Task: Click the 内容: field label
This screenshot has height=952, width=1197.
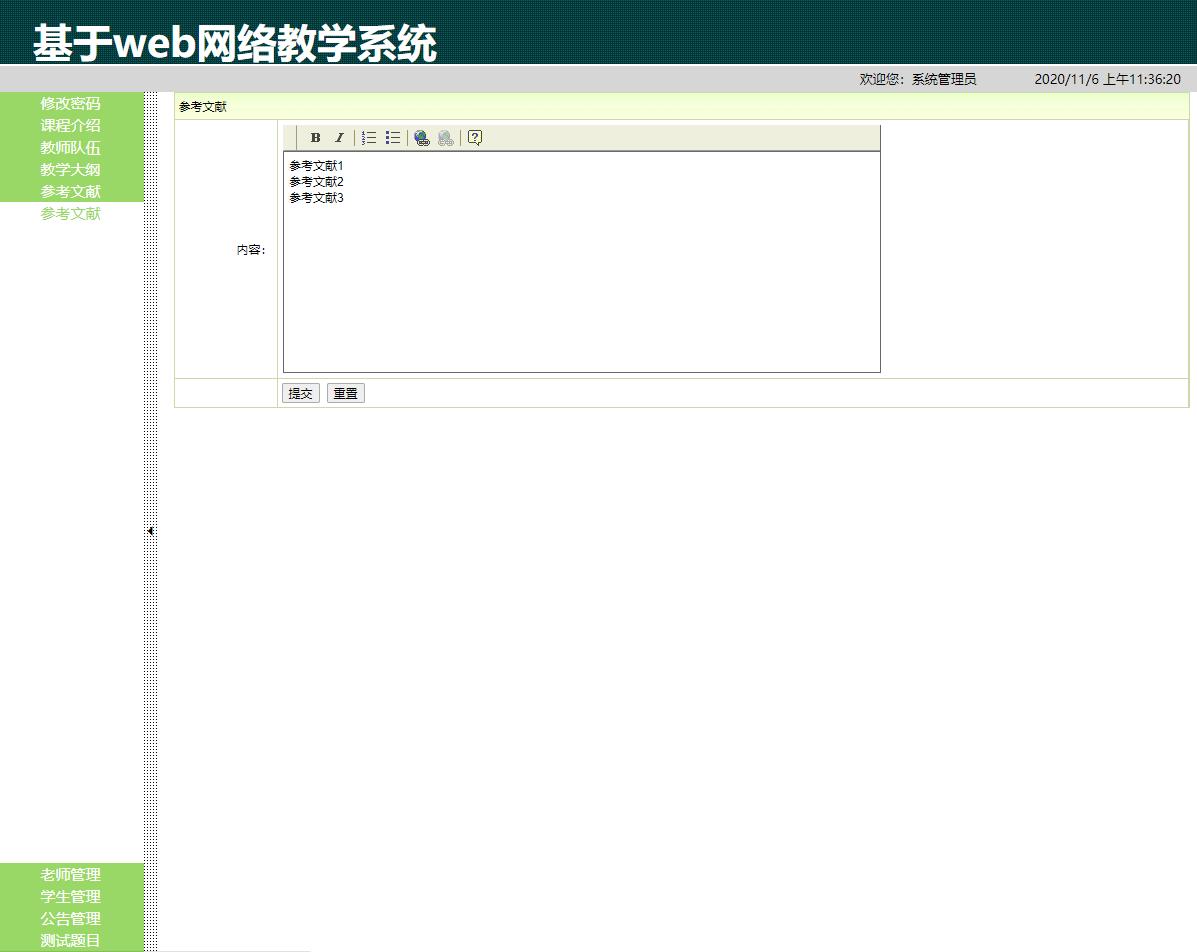Action: point(251,250)
